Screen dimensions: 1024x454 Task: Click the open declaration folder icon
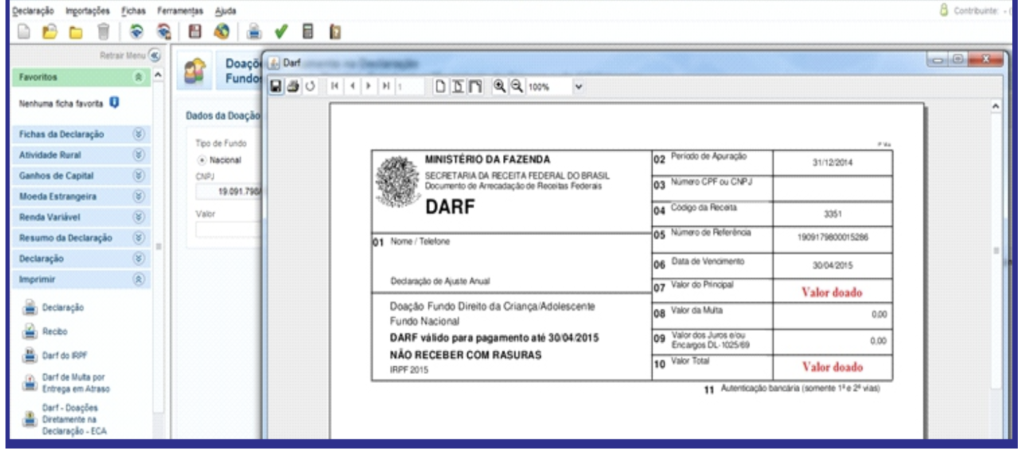coord(50,31)
